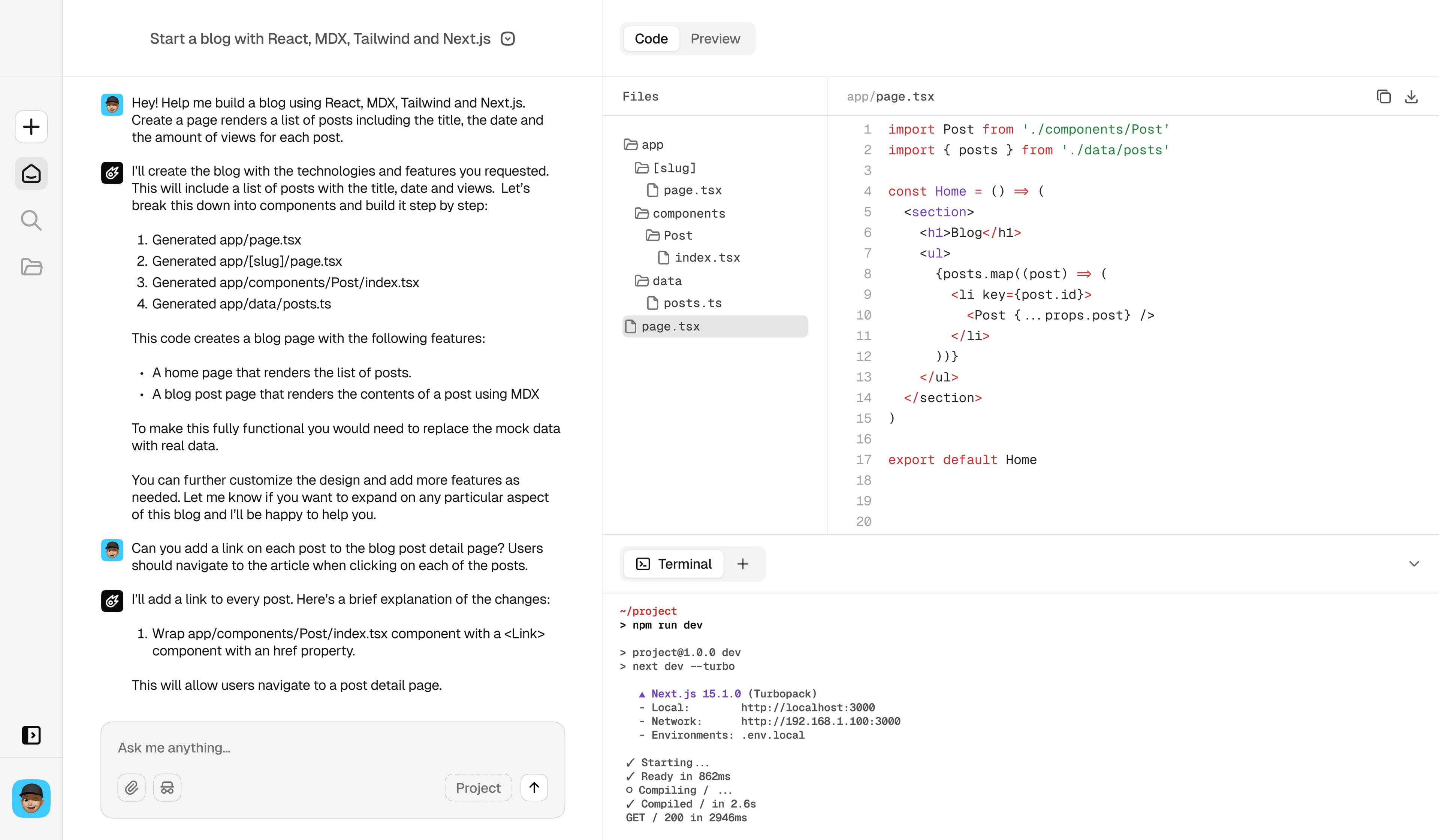Open the terminal panel icon at bottom left
This screenshot has height=840, width=1439.
[x=31, y=735]
